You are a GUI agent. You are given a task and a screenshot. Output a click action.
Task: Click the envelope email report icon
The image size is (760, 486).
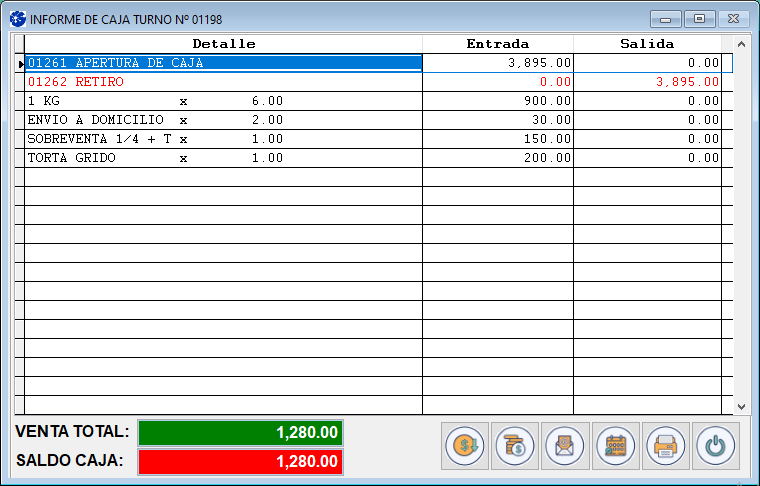(564, 446)
